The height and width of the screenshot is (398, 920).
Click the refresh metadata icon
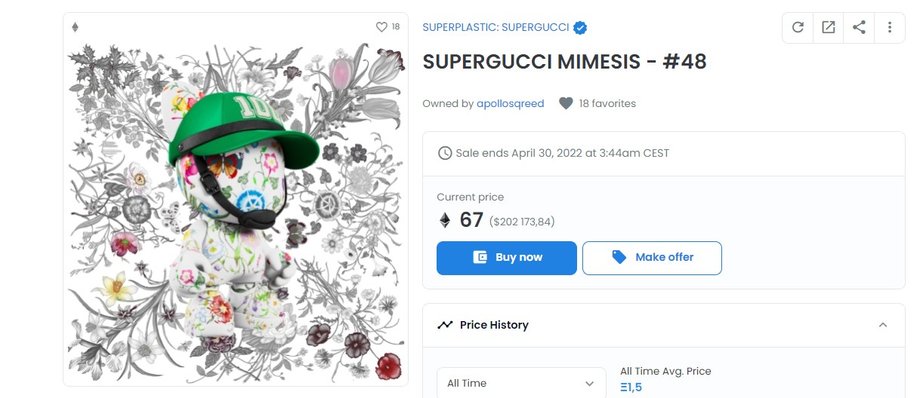tap(797, 28)
